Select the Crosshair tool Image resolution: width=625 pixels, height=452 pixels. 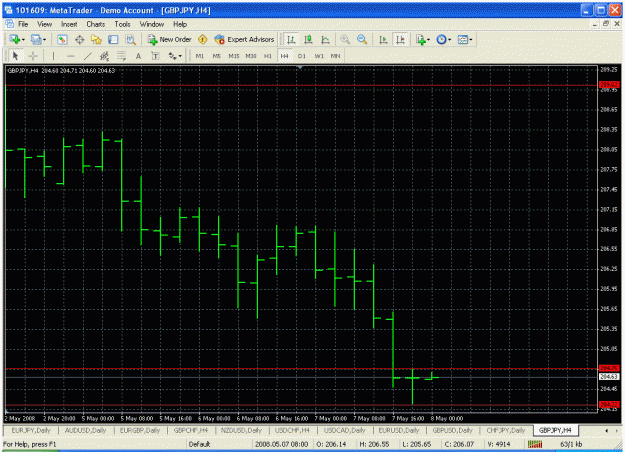[33, 56]
